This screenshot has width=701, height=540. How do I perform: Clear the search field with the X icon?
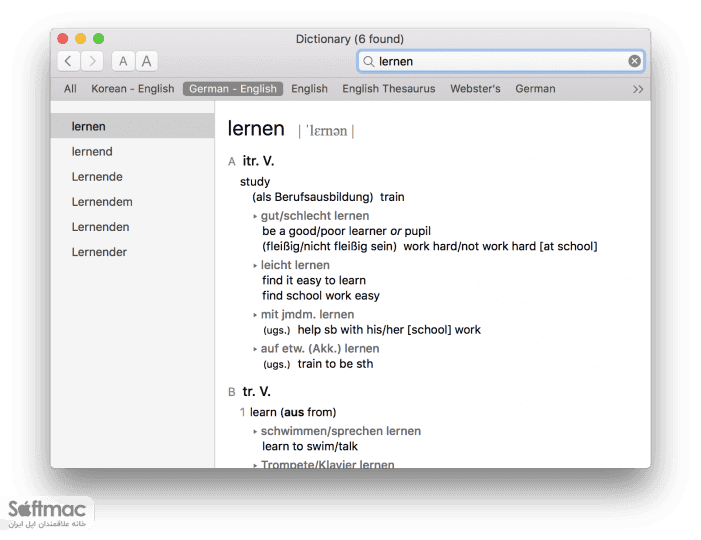click(634, 61)
